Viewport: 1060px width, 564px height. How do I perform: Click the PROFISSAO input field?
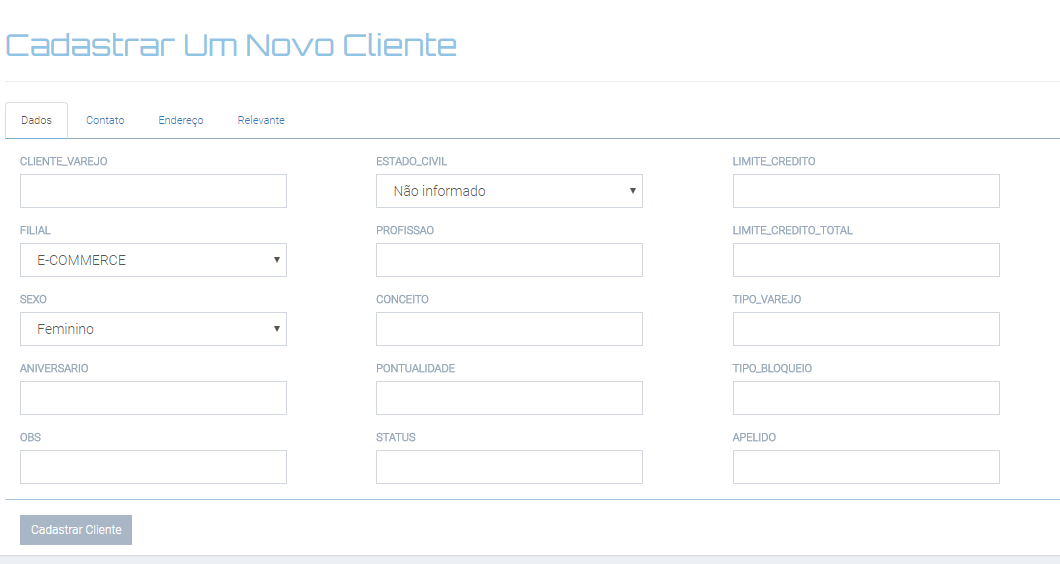tap(509, 260)
